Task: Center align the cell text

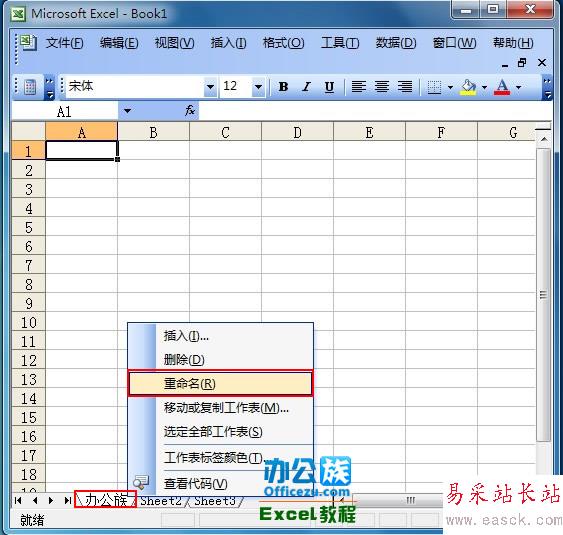Action: pyautogui.click(x=382, y=87)
